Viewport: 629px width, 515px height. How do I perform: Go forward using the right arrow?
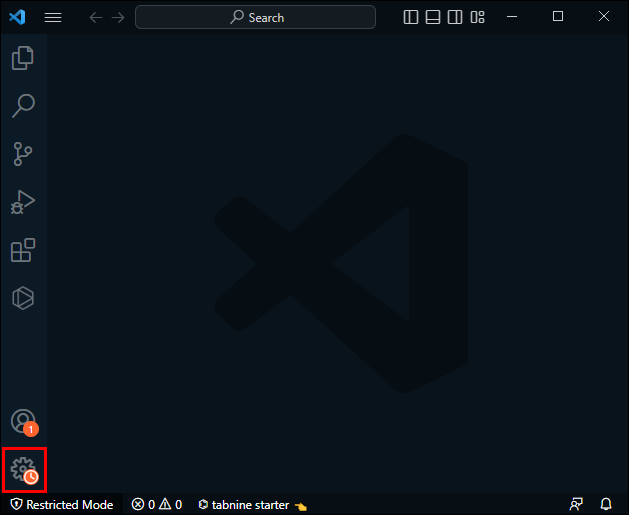[x=118, y=17]
